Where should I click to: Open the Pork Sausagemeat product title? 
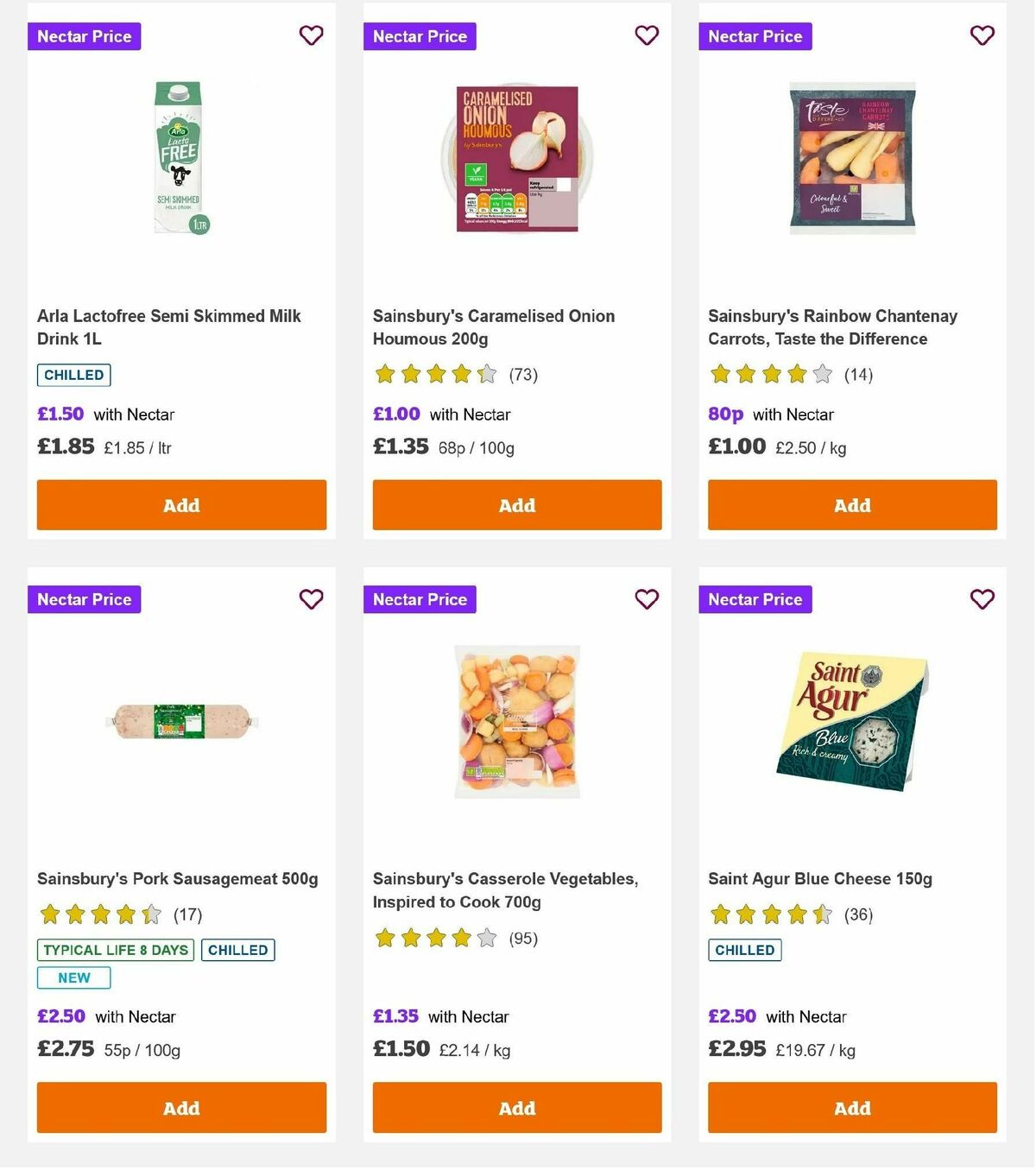click(177, 878)
